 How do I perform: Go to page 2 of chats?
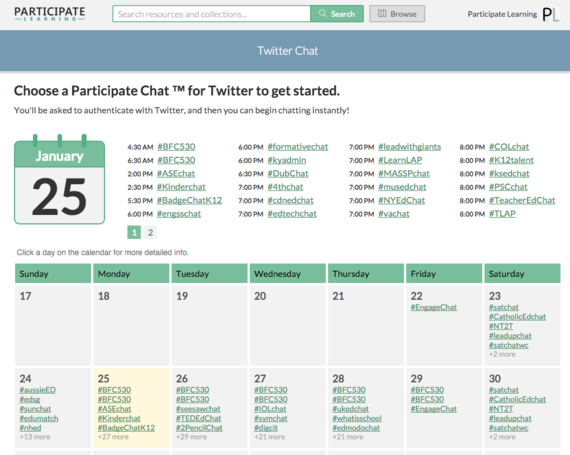(x=150, y=232)
